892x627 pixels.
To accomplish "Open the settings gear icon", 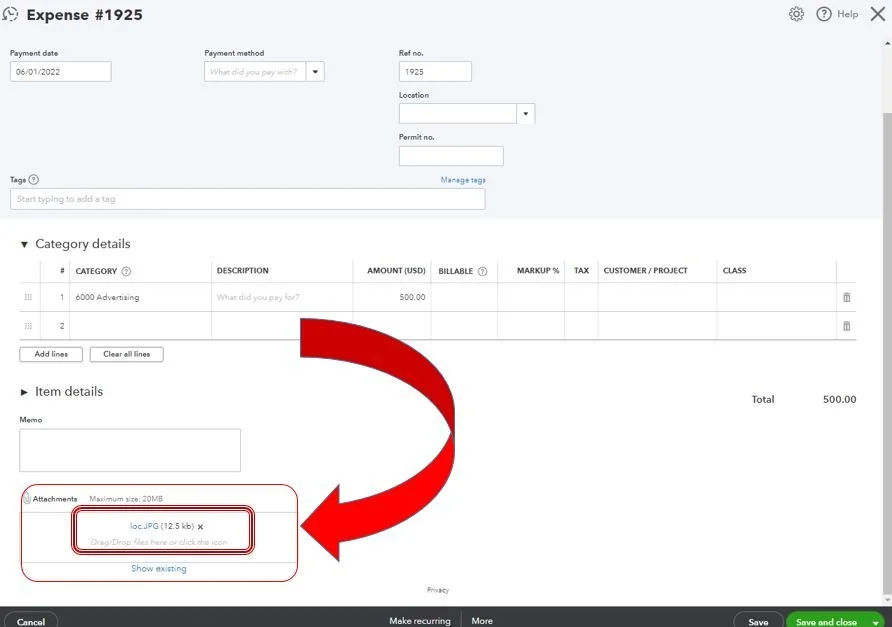I will 795,13.
